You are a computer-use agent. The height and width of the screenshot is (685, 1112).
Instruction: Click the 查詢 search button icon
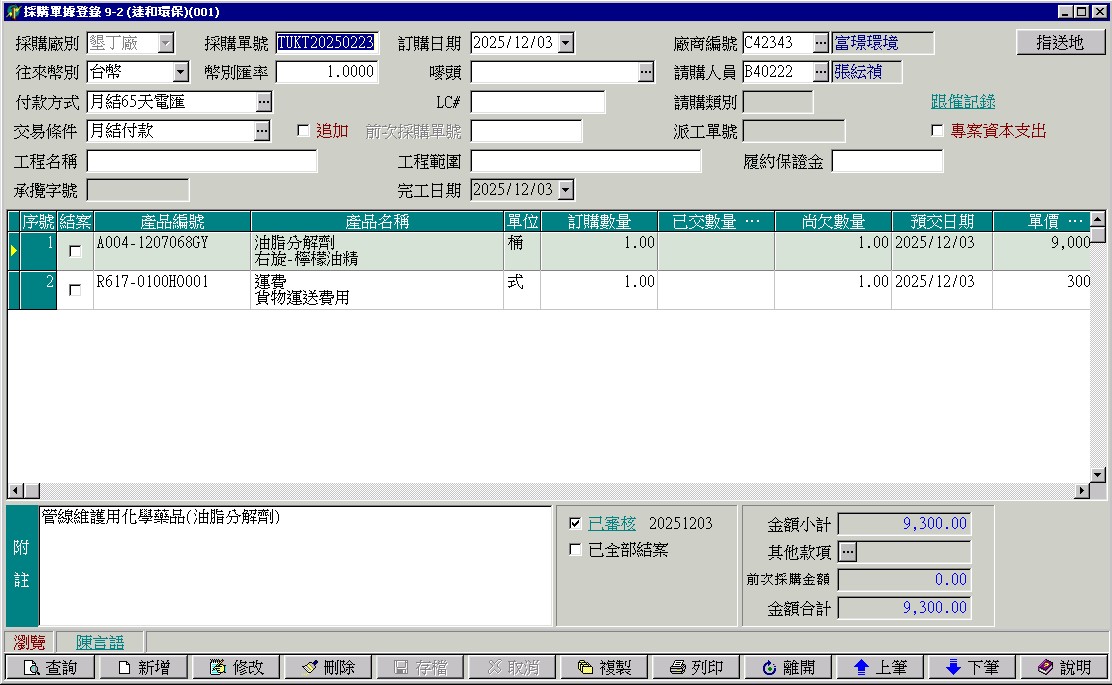click(31, 668)
